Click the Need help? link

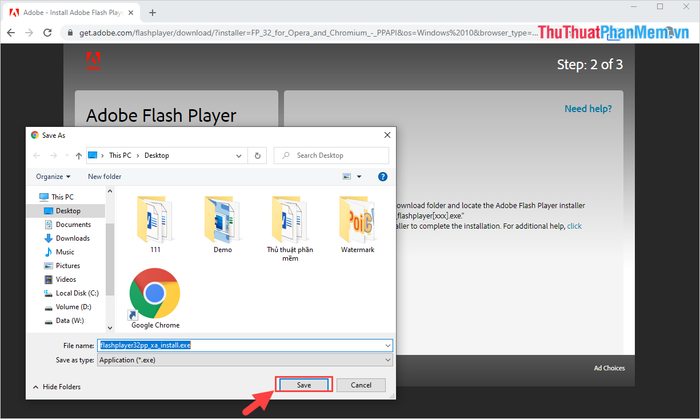[x=588, y=109]
